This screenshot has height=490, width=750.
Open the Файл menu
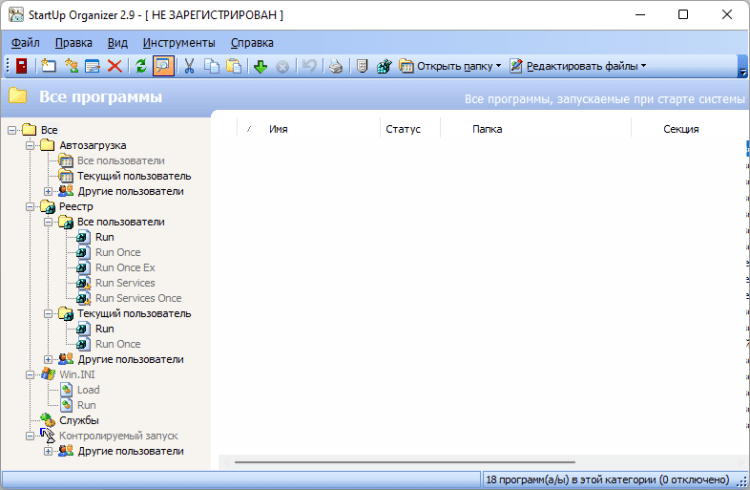pyautogui.click(x=25, y=43)
